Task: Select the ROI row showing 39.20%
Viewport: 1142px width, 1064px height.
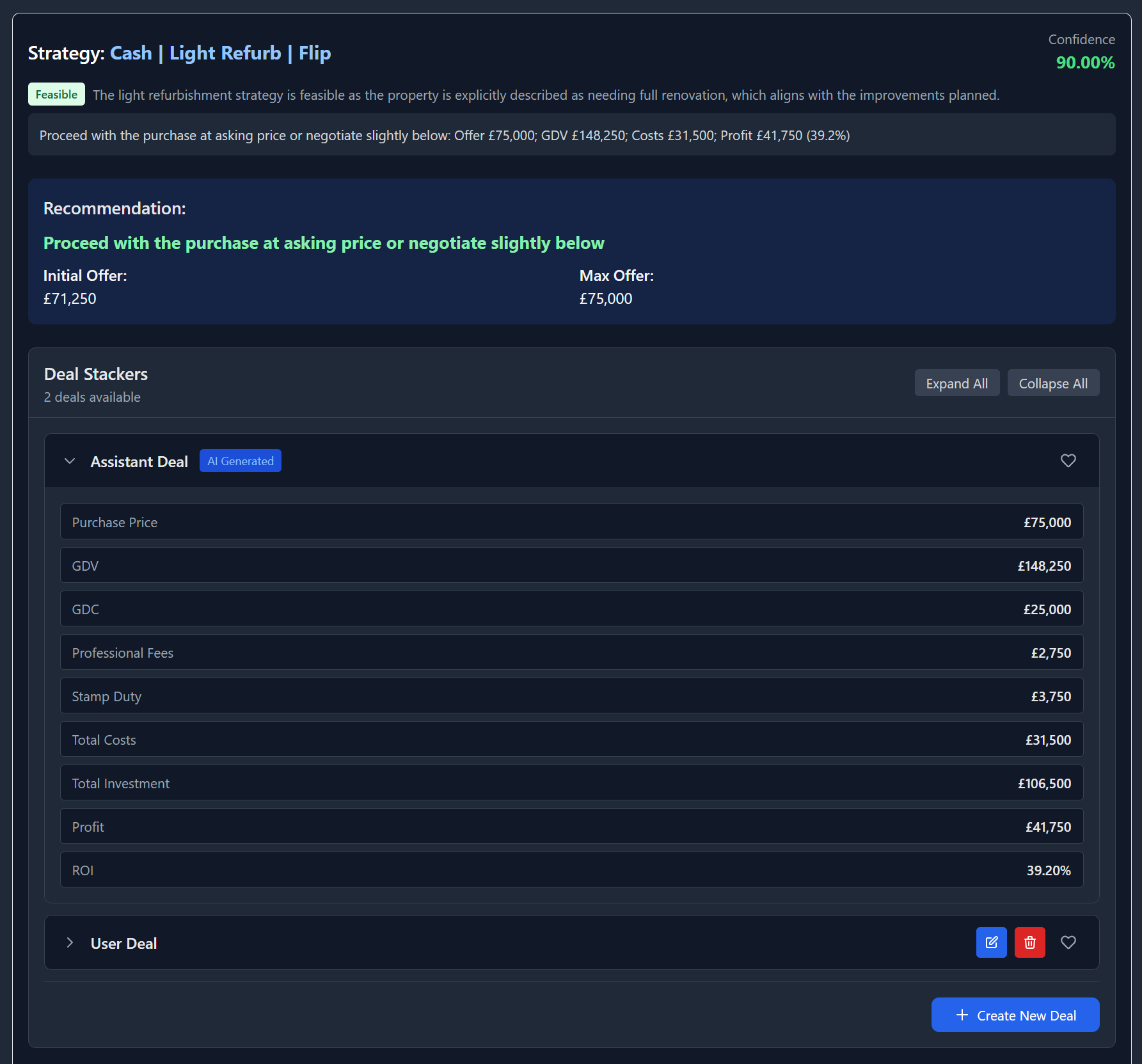Action: tap(571, 869)
